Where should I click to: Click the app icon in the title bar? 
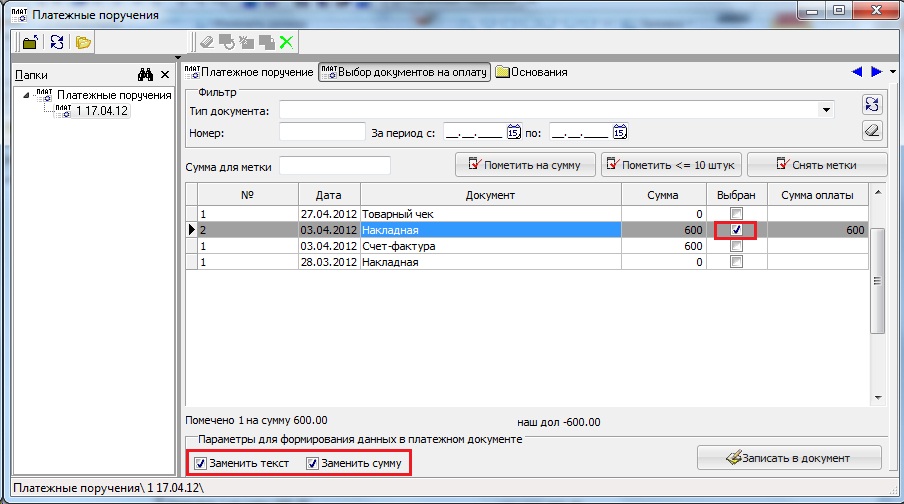click(x=19, y=14)
